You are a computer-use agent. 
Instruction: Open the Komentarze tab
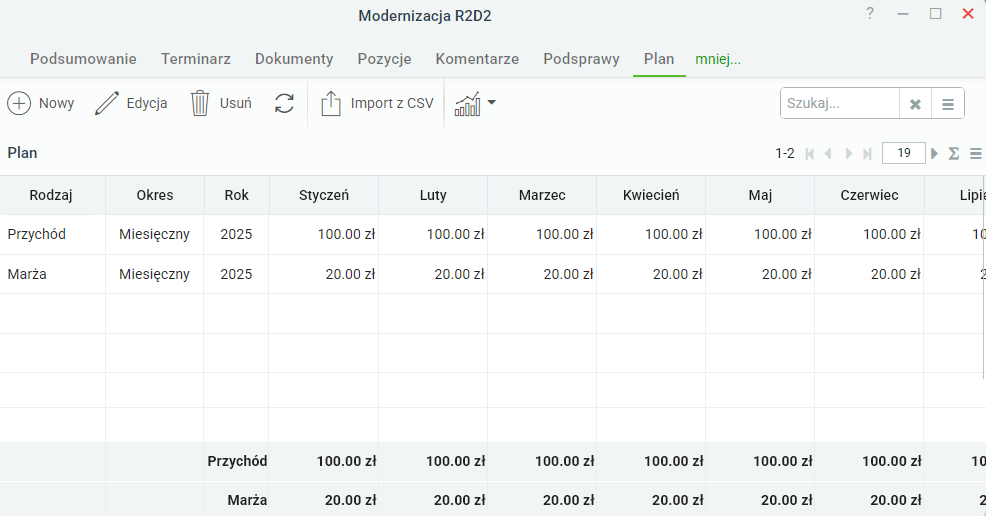(477, 59)
